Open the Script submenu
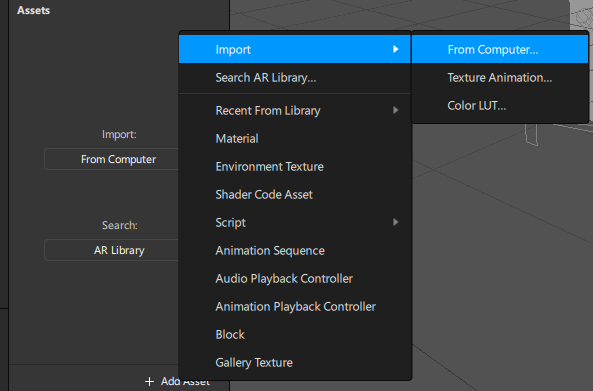The height and width of the screenshot is (391, 593). click(x=295, y=222)
